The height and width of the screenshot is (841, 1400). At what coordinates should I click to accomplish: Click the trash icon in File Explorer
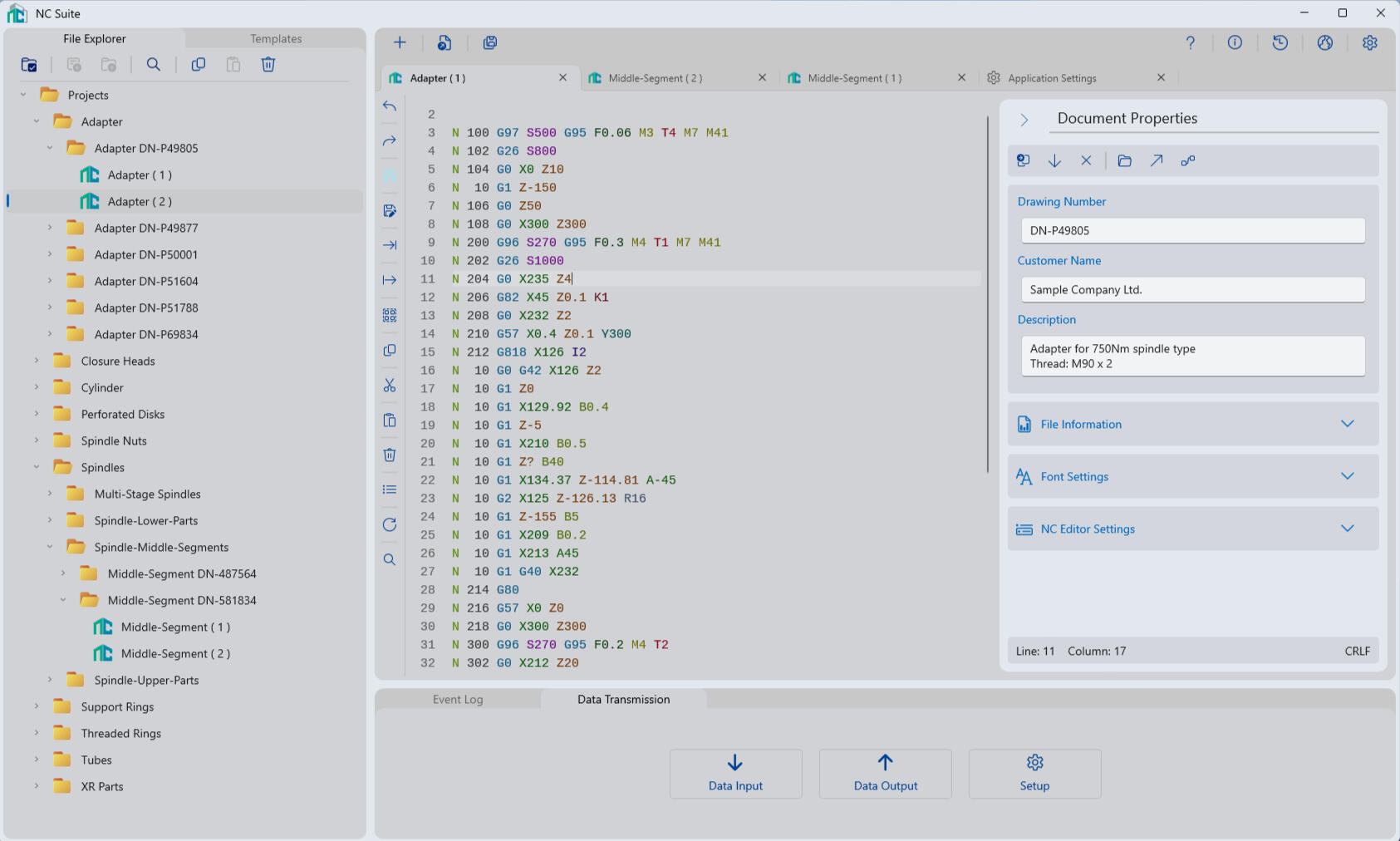268,65
